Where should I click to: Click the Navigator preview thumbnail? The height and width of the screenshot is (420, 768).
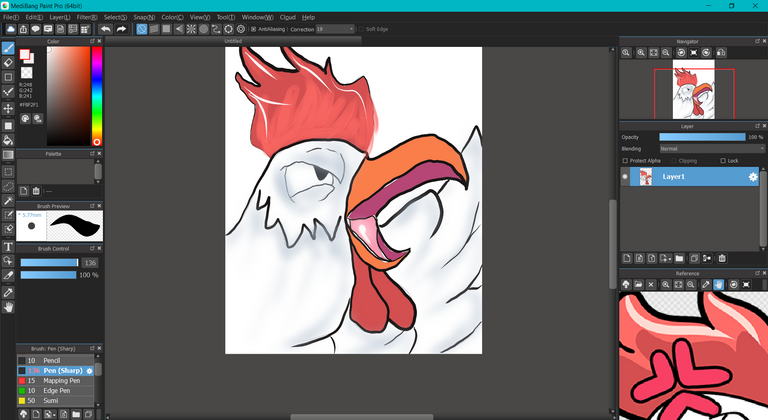tap(694, 89)
